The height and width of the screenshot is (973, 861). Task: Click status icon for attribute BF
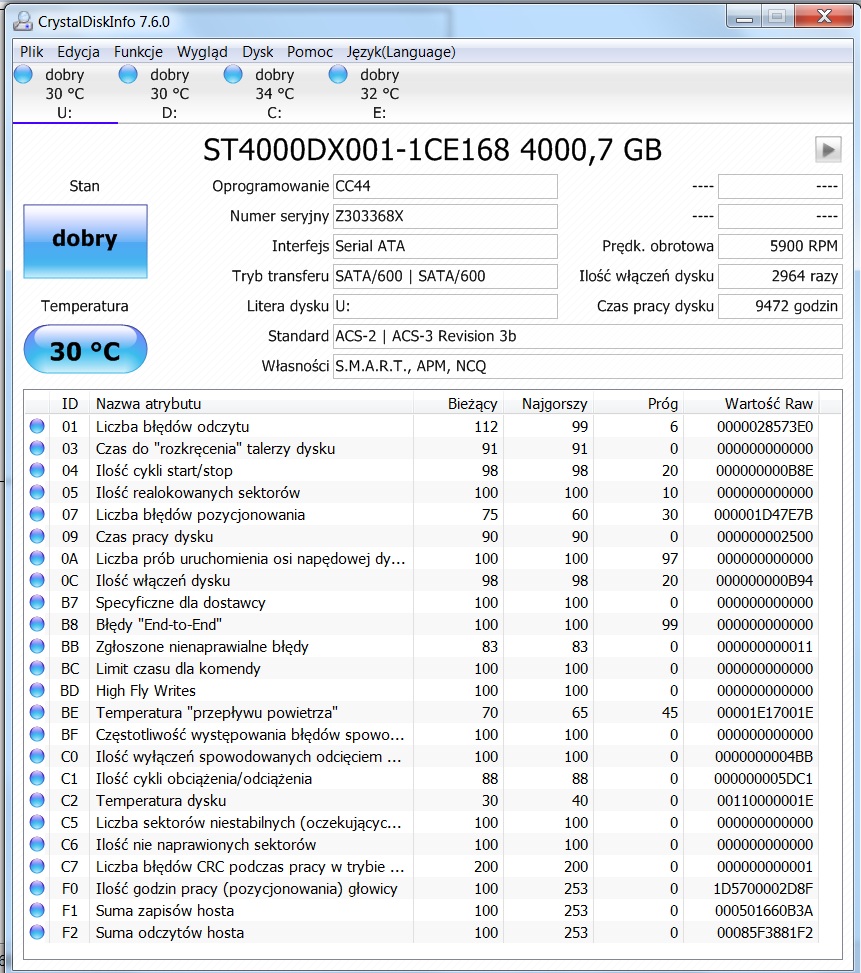point(37,734)
